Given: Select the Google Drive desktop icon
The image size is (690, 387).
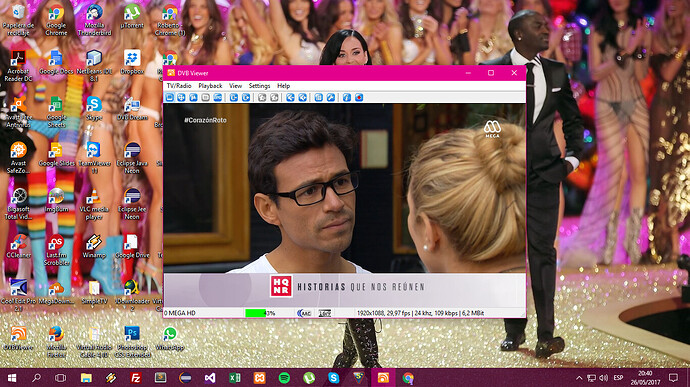Looking at the screenshot, I should pos(132,246).
